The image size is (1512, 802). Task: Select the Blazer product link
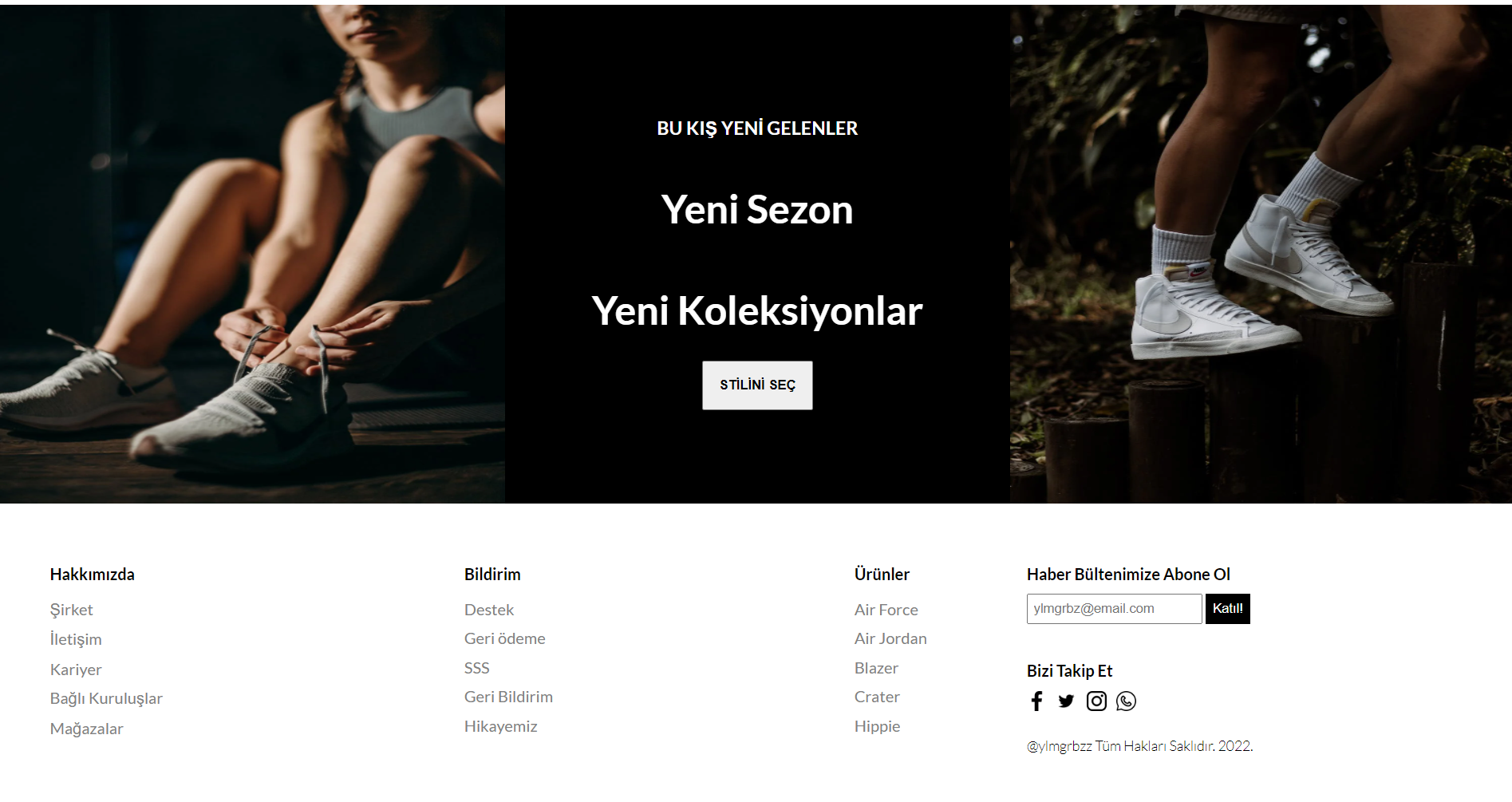(876, 668)
